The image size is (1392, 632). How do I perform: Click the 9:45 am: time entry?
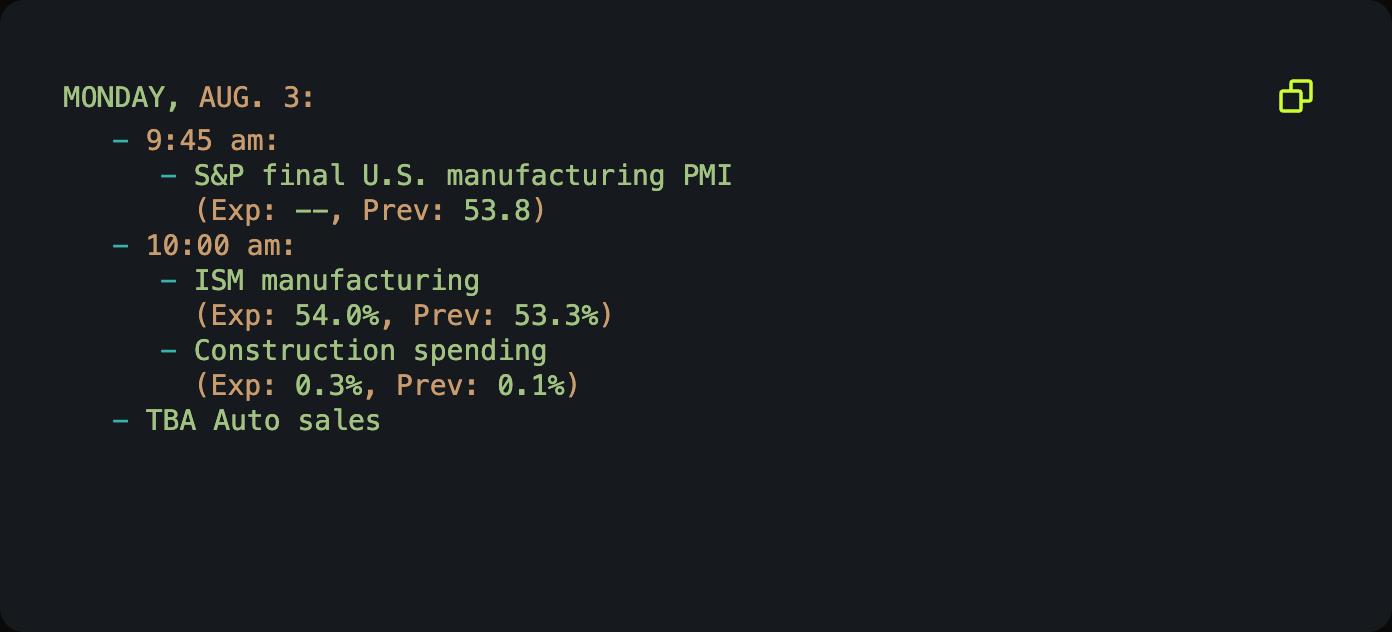212,140
